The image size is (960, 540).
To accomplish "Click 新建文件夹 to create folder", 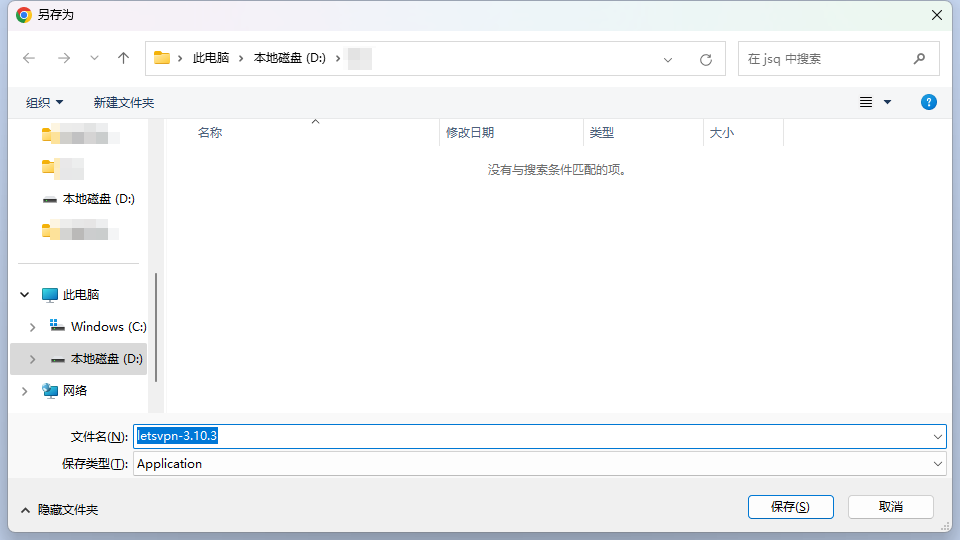I will point(124,102).
